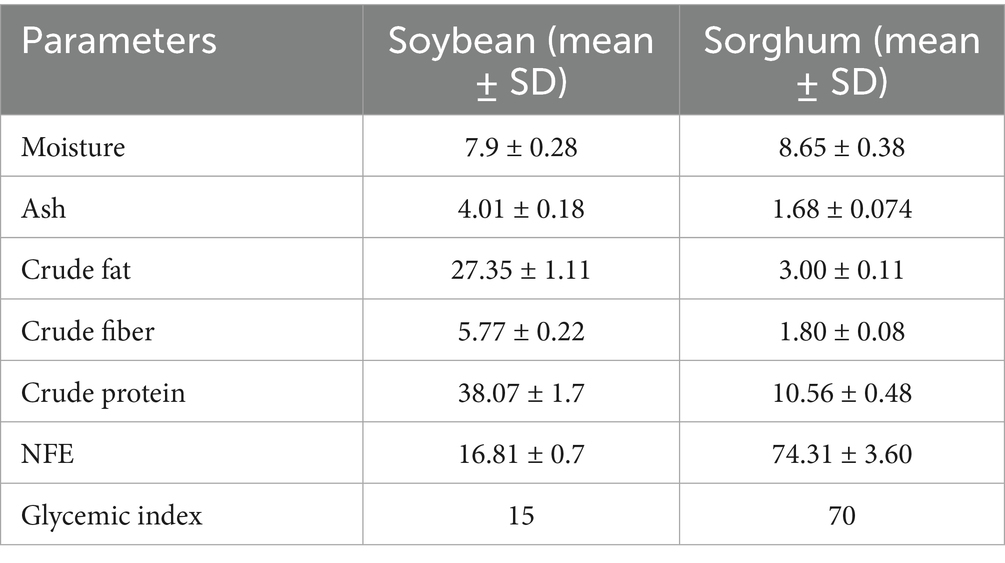The width and height of the screenshot is (1005, 563).
Task: Click the sorghum NFE value 74.31 ± 3.60
Action: pos(841,453)
